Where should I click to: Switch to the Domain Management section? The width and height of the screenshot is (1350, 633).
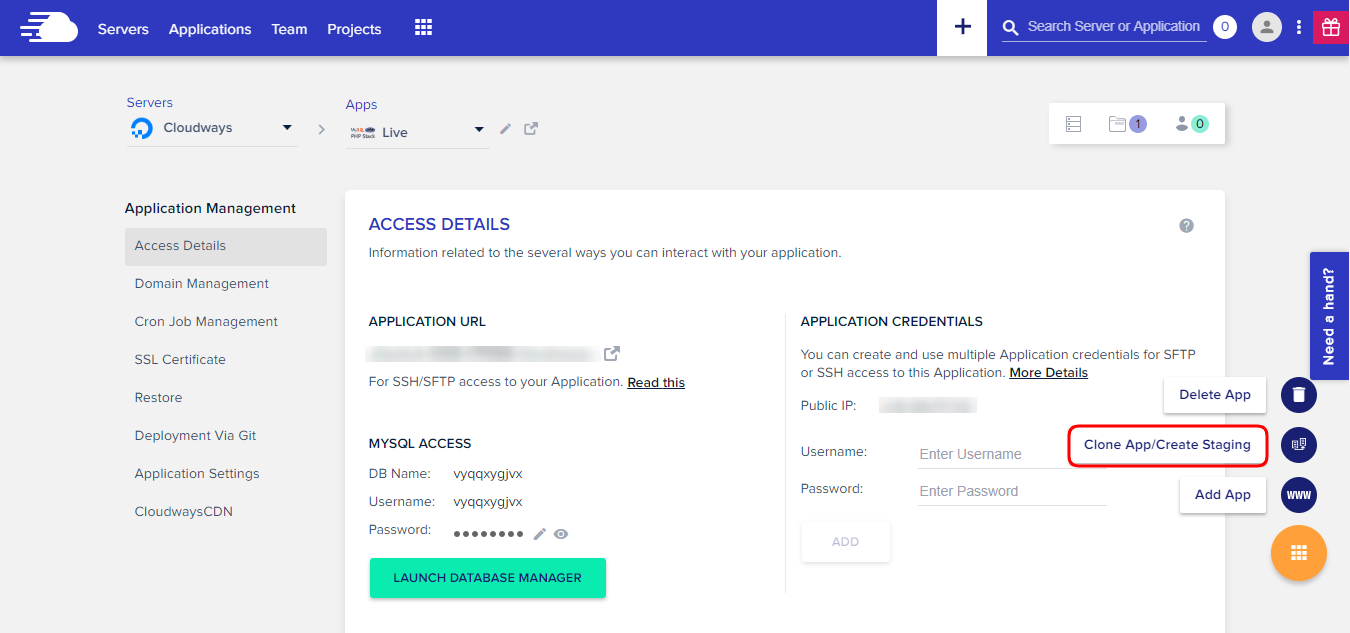click(201, 283)
